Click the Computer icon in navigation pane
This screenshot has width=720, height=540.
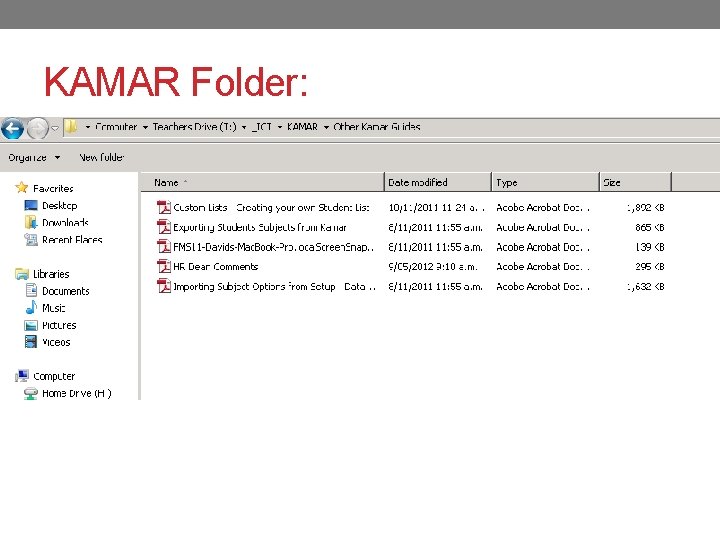(22, 376)
